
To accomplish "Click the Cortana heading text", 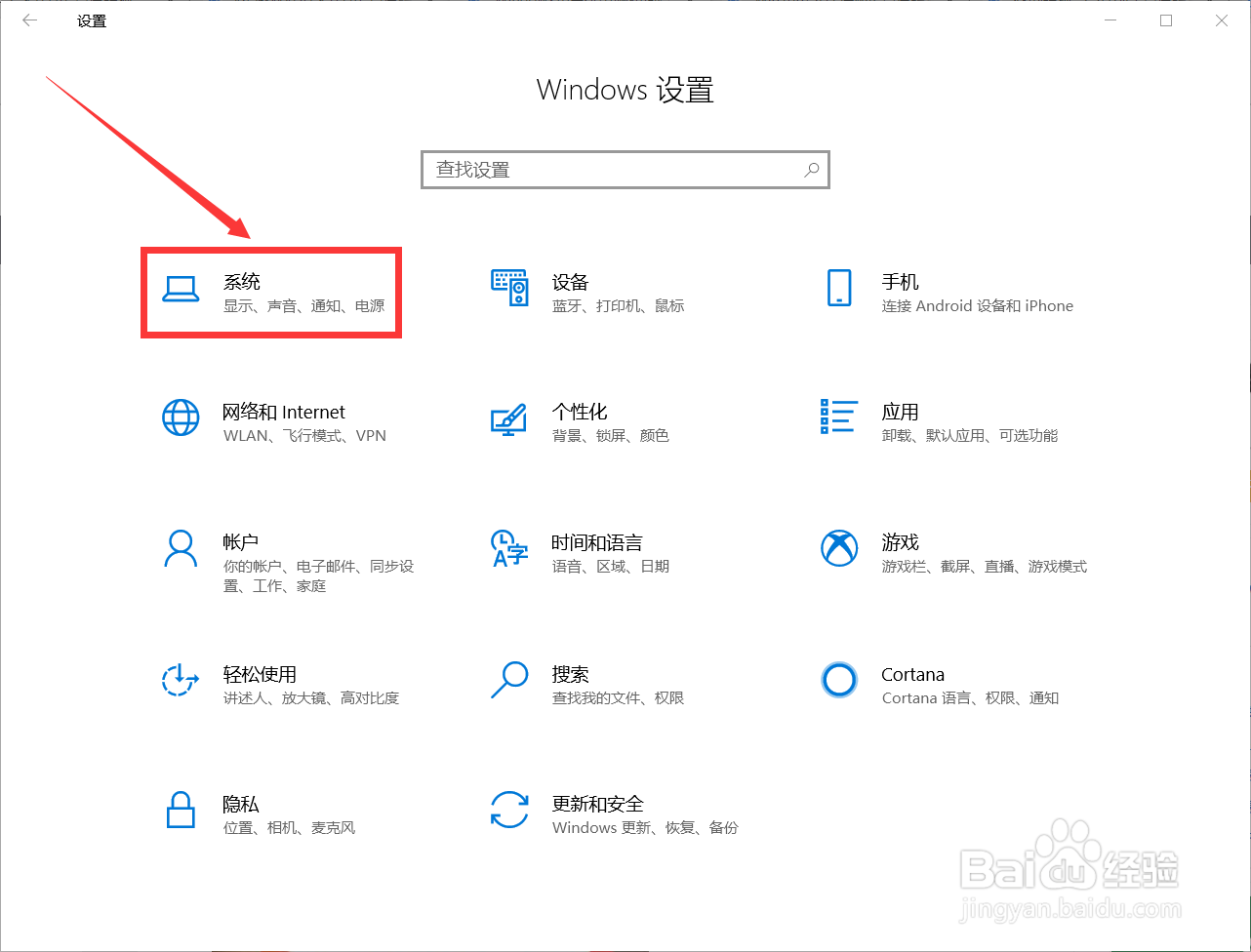I will coord(912,674).
